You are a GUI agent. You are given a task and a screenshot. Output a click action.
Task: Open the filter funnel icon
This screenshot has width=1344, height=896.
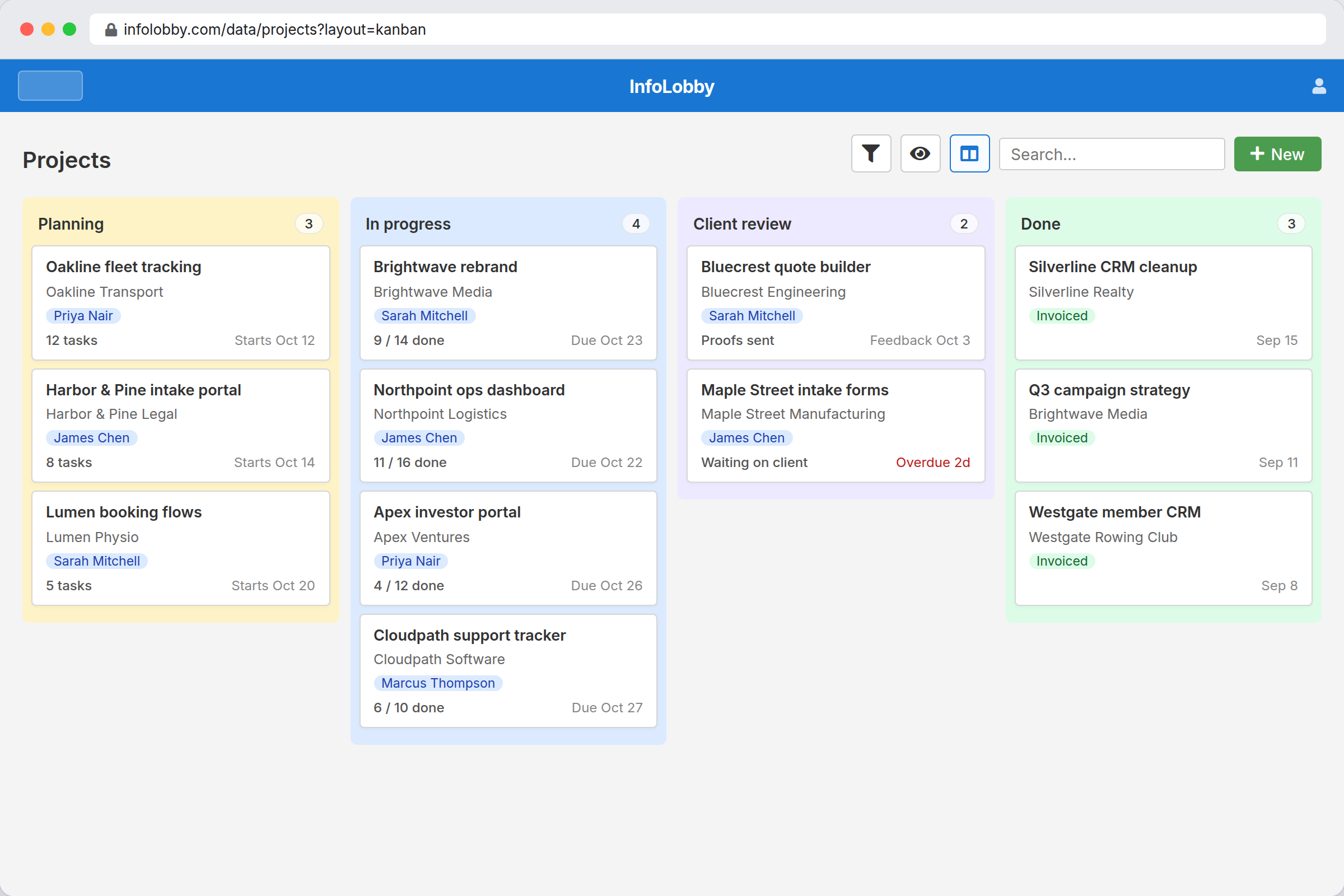click(871, 153)
